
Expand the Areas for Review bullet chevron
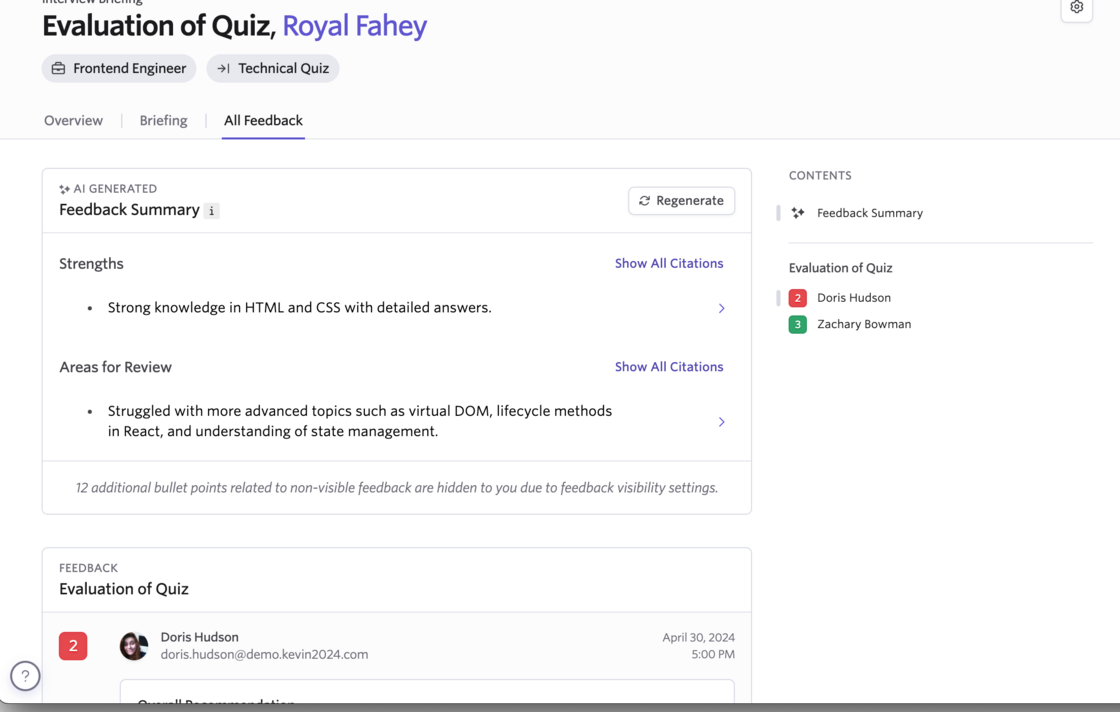[721, 422]
